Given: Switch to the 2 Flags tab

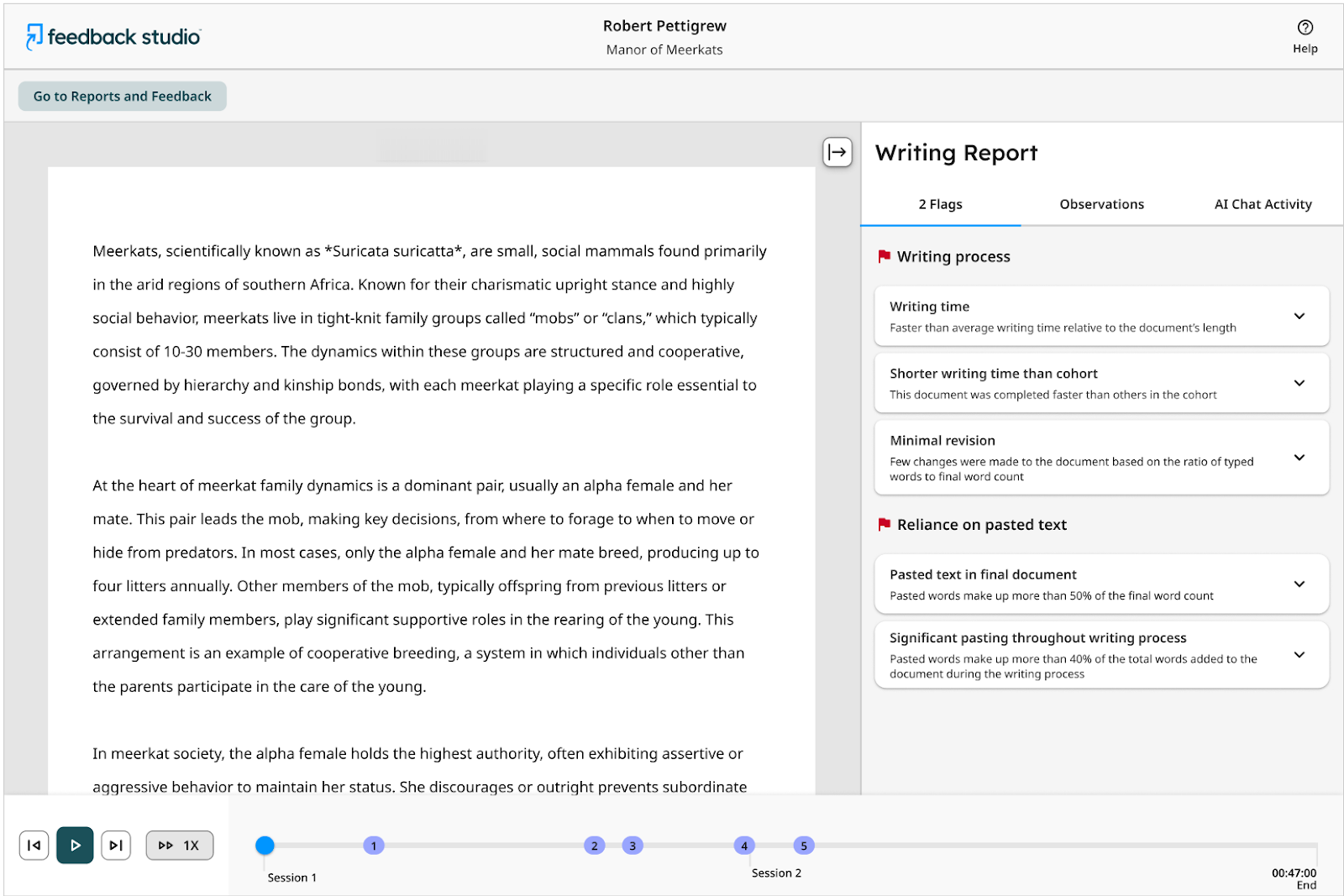Looking at the screenshot, I should [940, 204].
